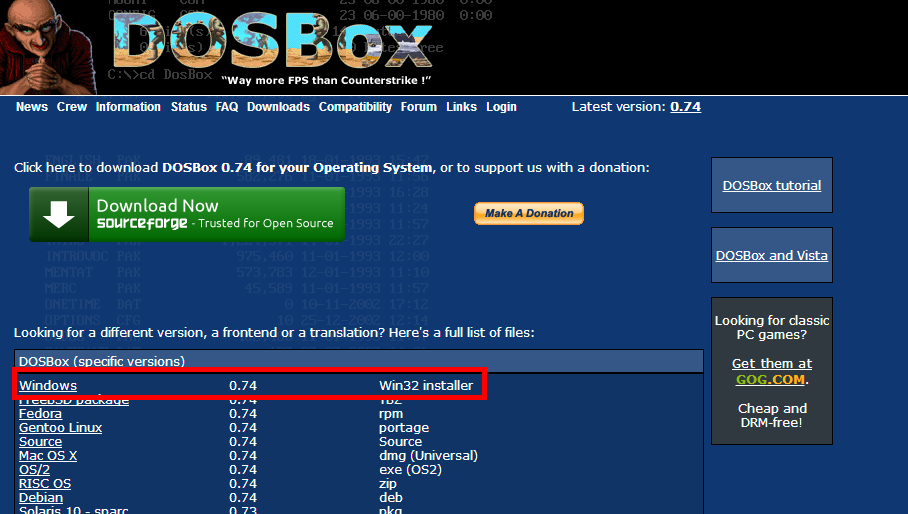Download the RISC OS zip
This screenshot has width=908, height=514.
(45, 483)
